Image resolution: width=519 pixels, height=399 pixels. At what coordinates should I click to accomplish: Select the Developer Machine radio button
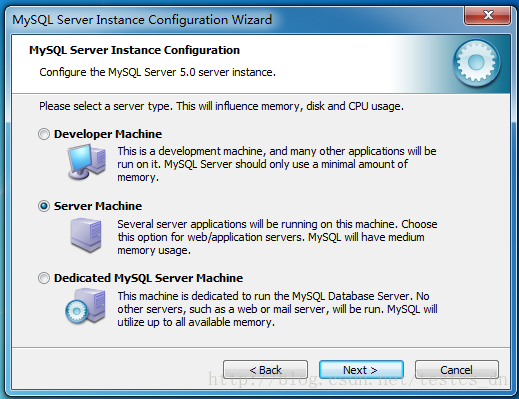click(x=44, y=134)
